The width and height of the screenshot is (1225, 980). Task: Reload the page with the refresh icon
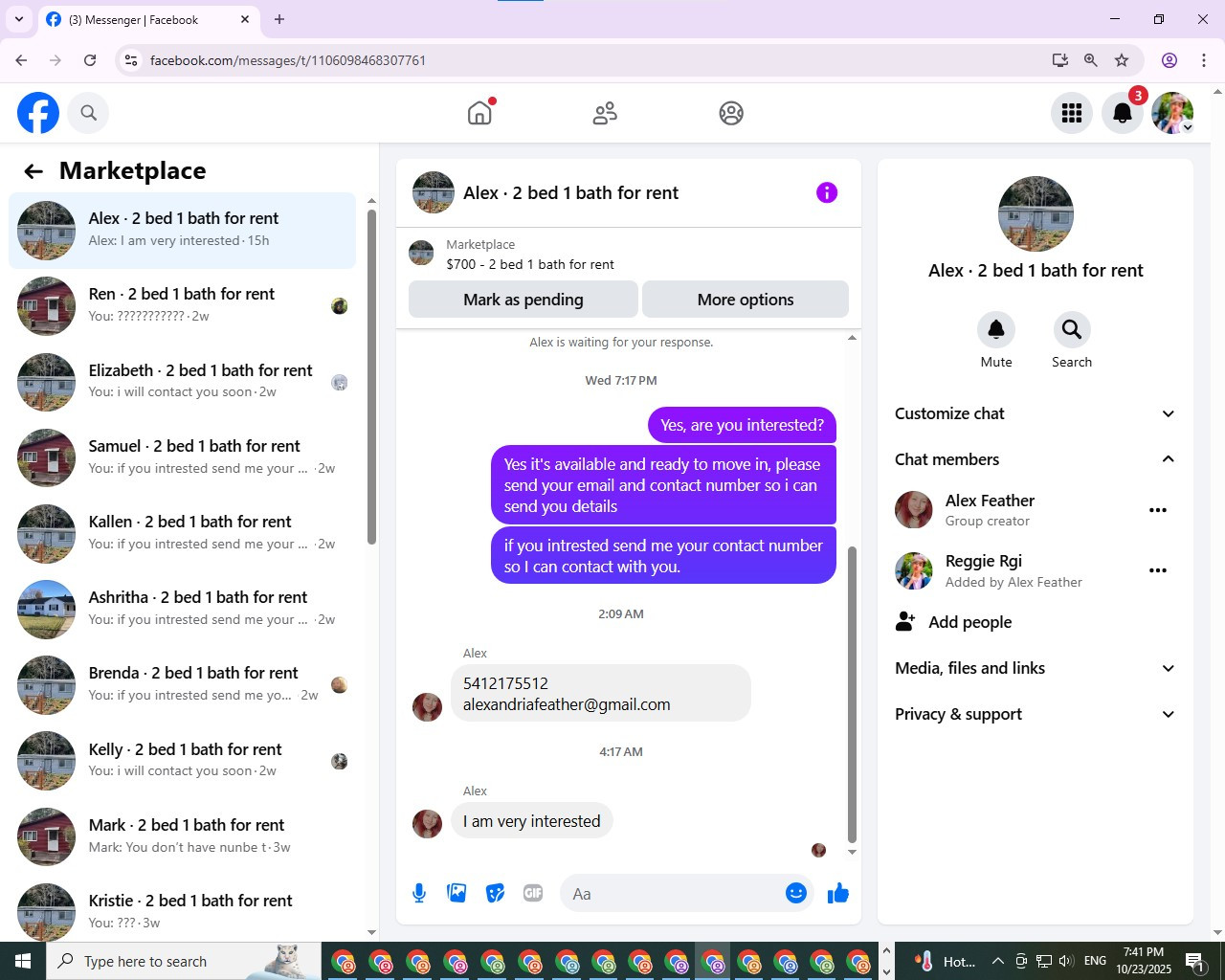(x=90, y=60)
